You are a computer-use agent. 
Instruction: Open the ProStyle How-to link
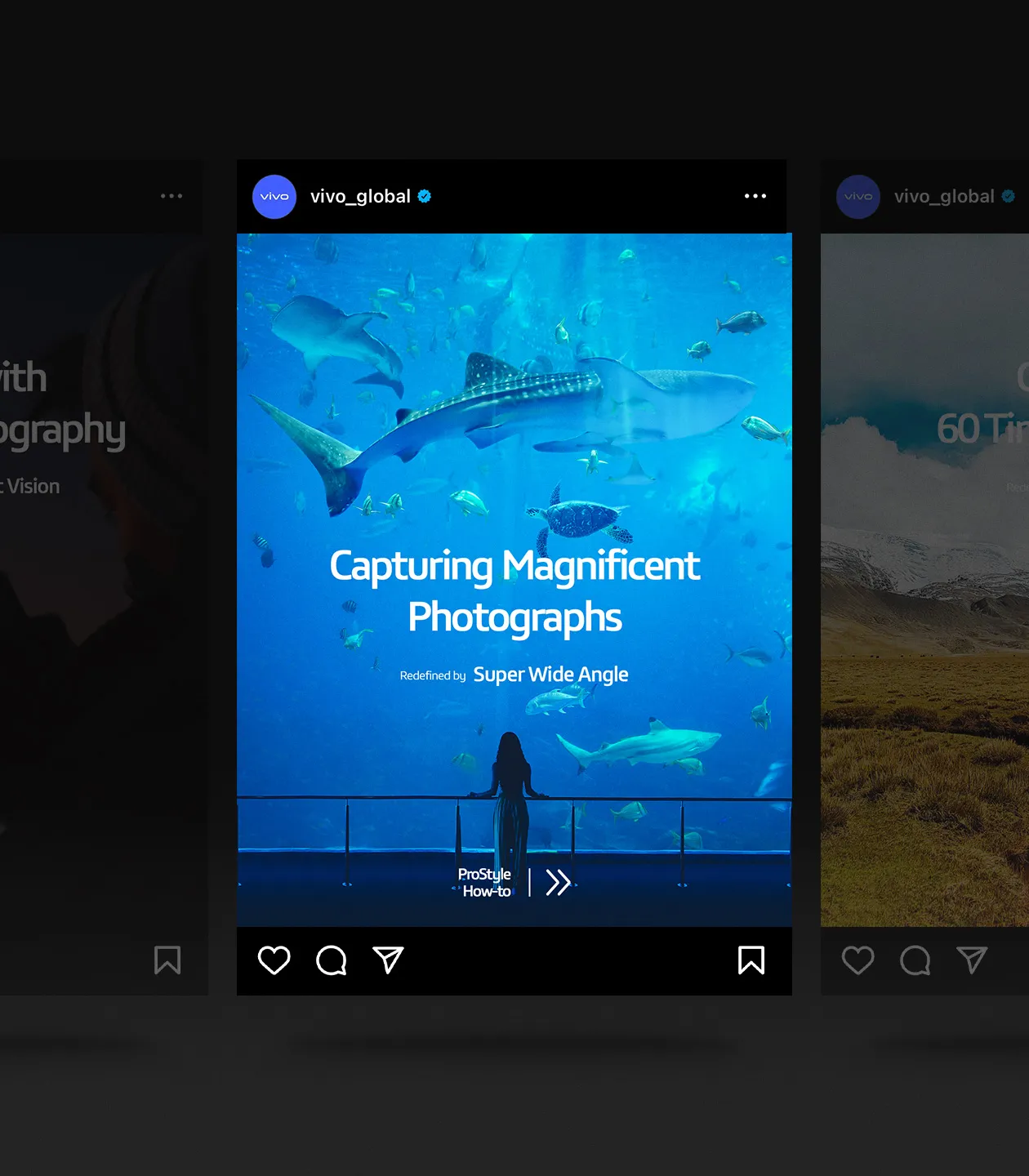click(x=483, y=883)
